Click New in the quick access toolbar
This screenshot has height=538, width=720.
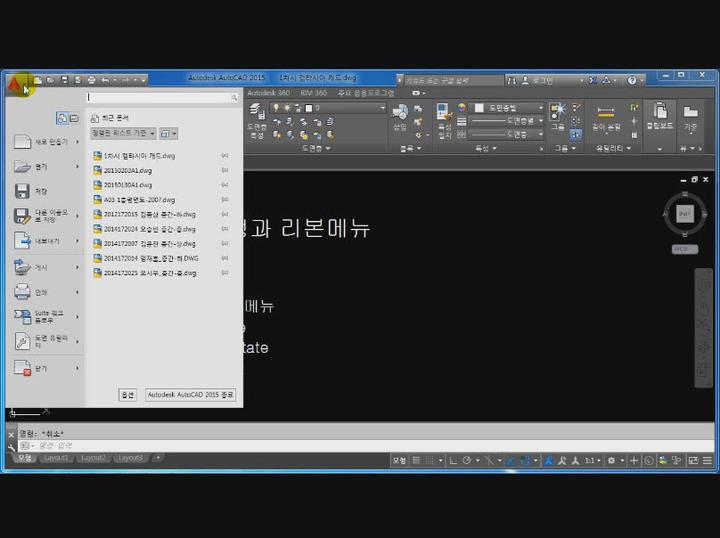38,80
